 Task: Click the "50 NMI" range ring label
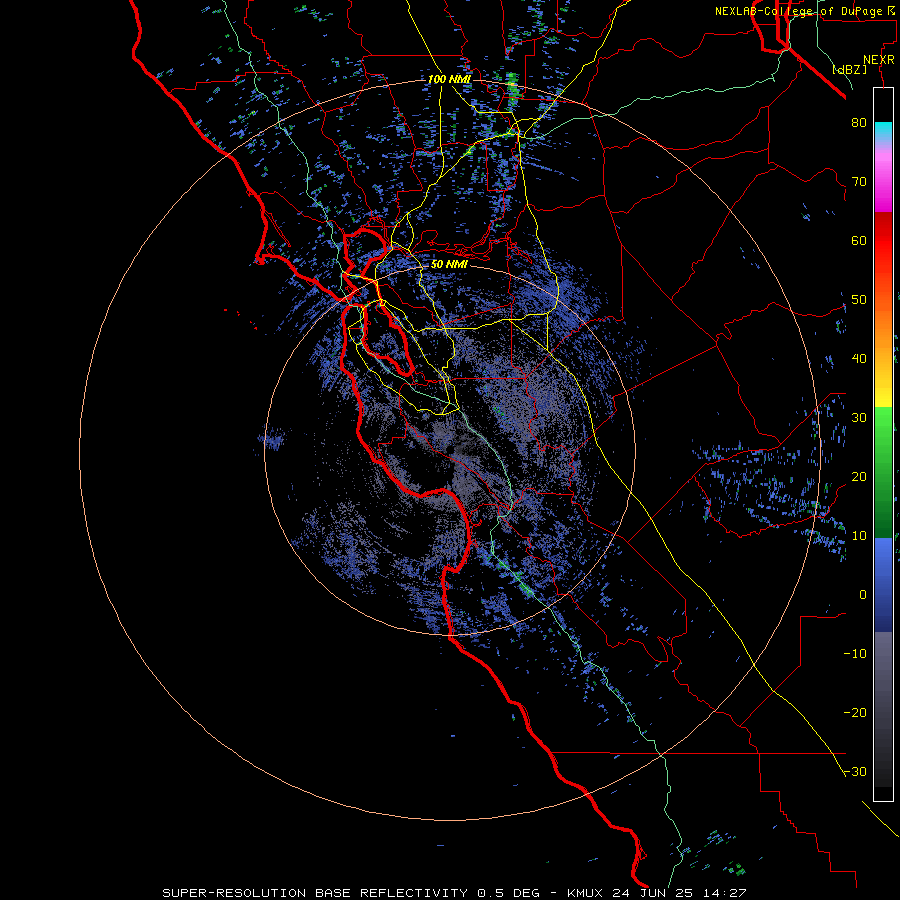(x=449, y=265)
